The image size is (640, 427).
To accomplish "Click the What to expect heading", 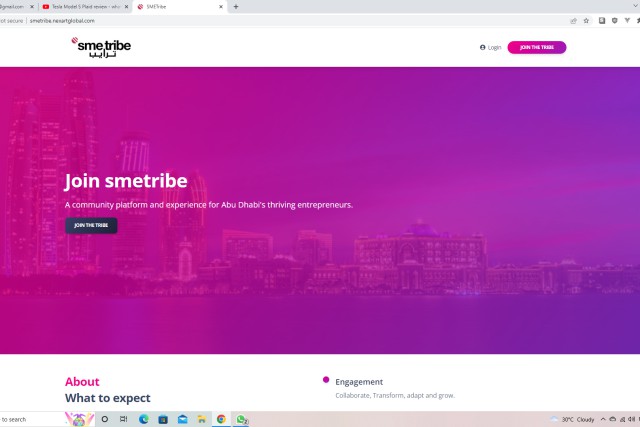I will coord(108,398).
